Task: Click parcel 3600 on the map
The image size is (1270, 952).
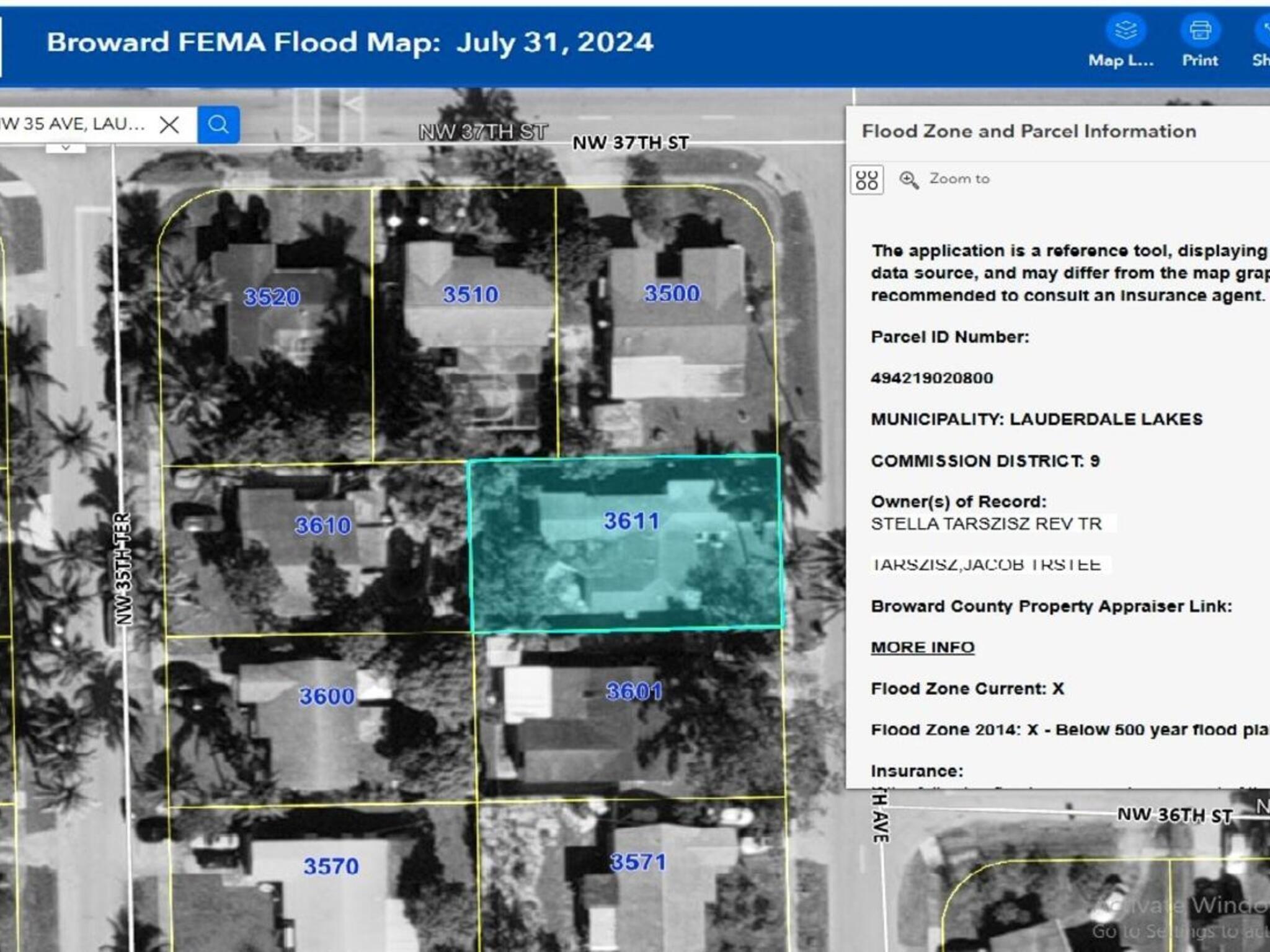Action: point(326,697)
